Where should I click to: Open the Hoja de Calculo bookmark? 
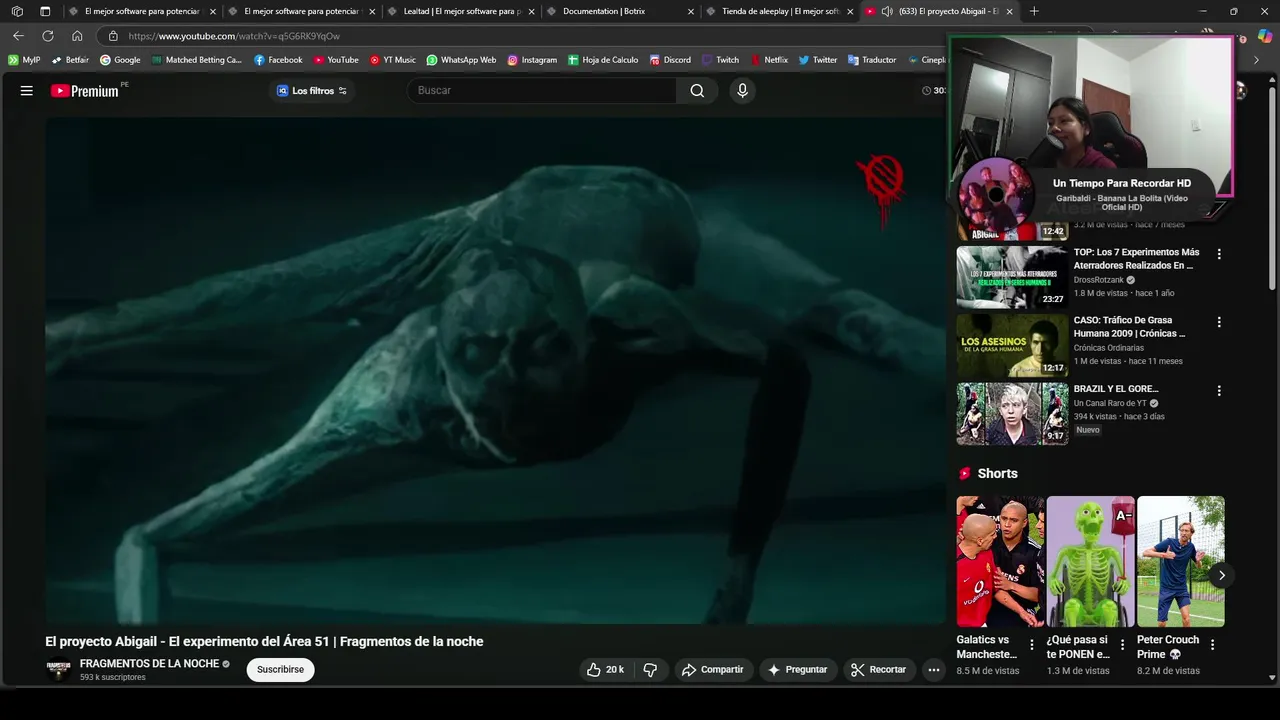click(603, 60)
